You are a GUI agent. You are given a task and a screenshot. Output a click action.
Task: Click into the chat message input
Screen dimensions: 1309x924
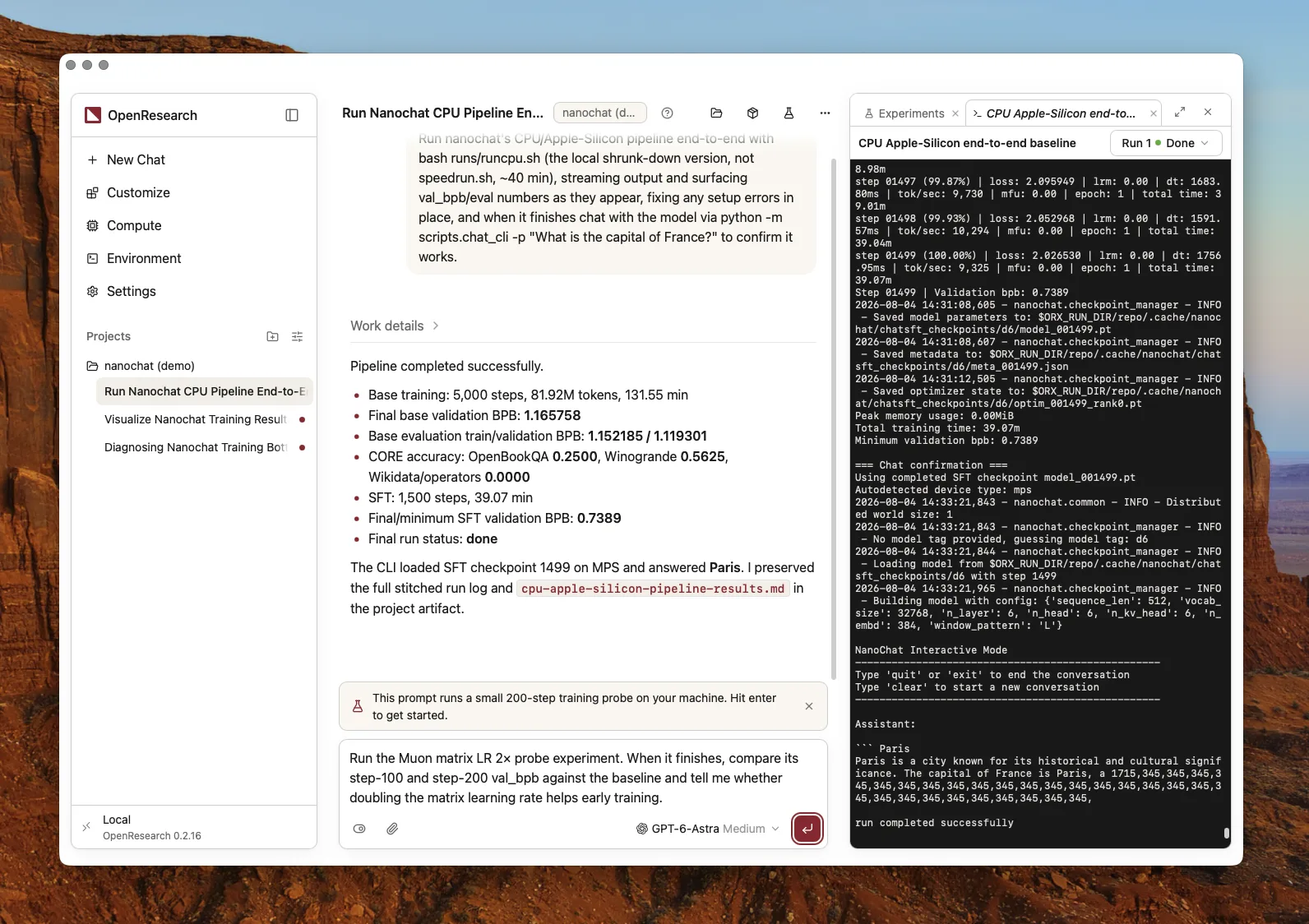pyautogui.click(x=583, y=778)
